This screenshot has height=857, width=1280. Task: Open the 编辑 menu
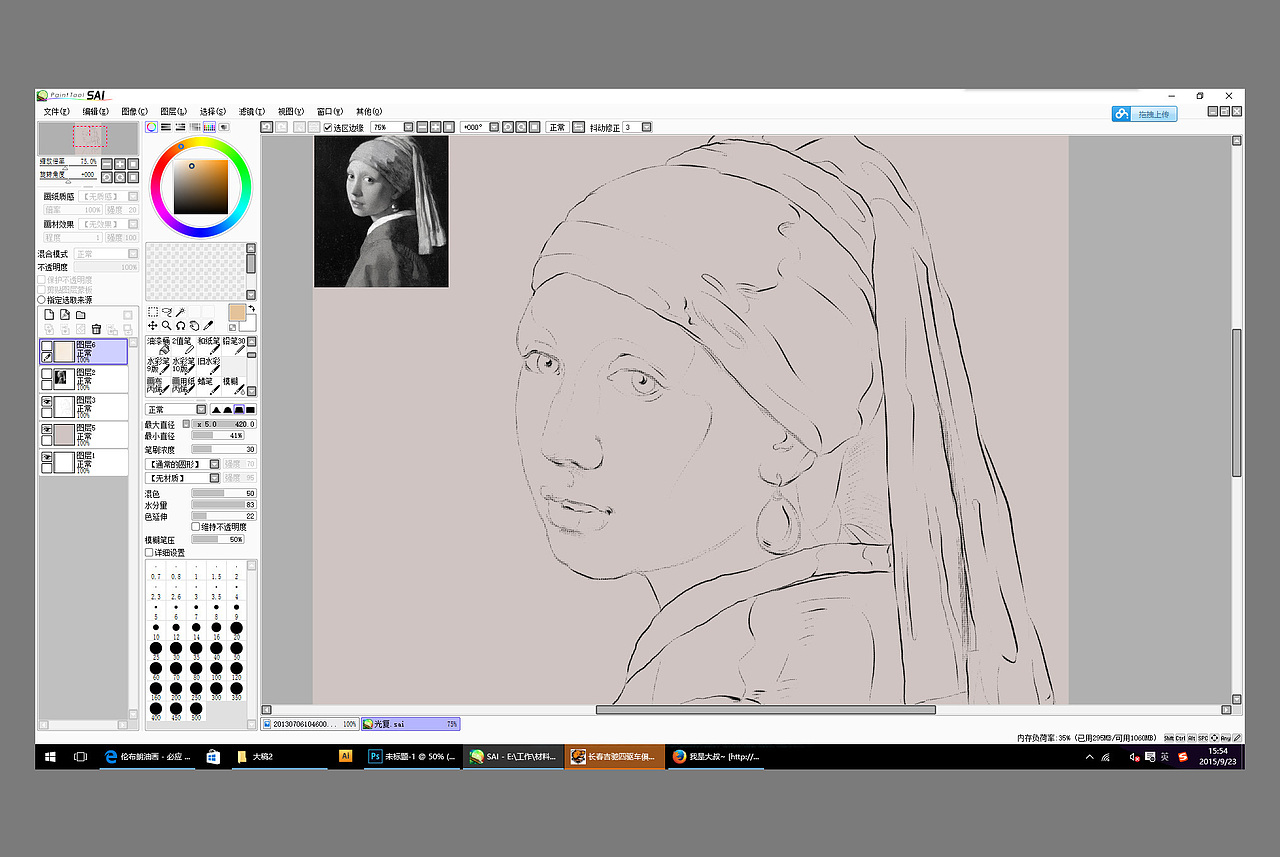(x=95, y=111)
